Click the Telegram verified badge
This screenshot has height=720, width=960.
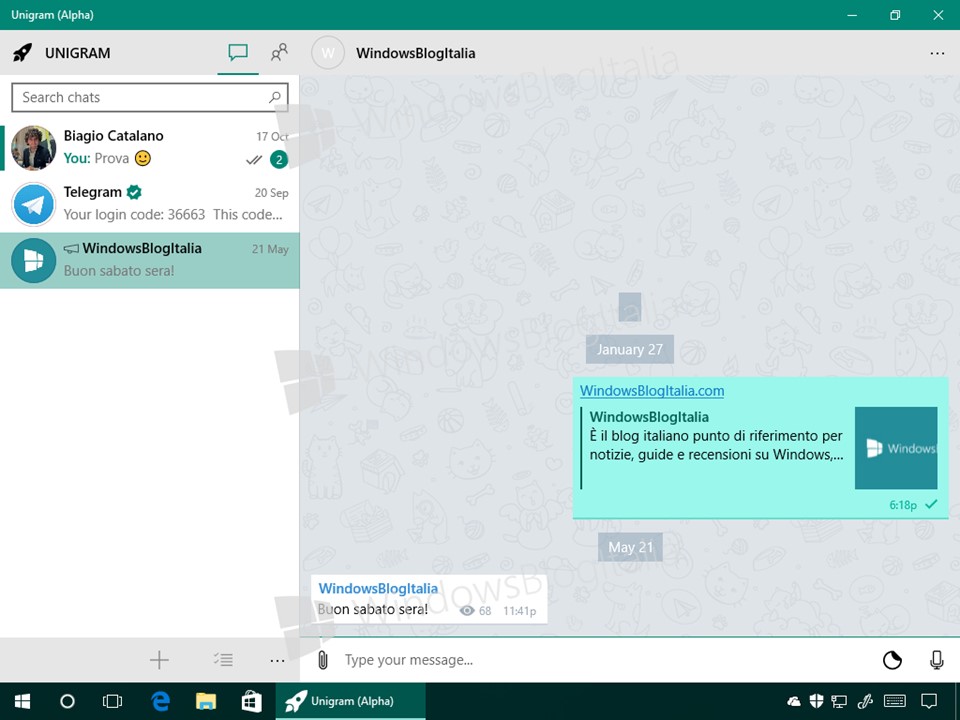coord(134,192)
